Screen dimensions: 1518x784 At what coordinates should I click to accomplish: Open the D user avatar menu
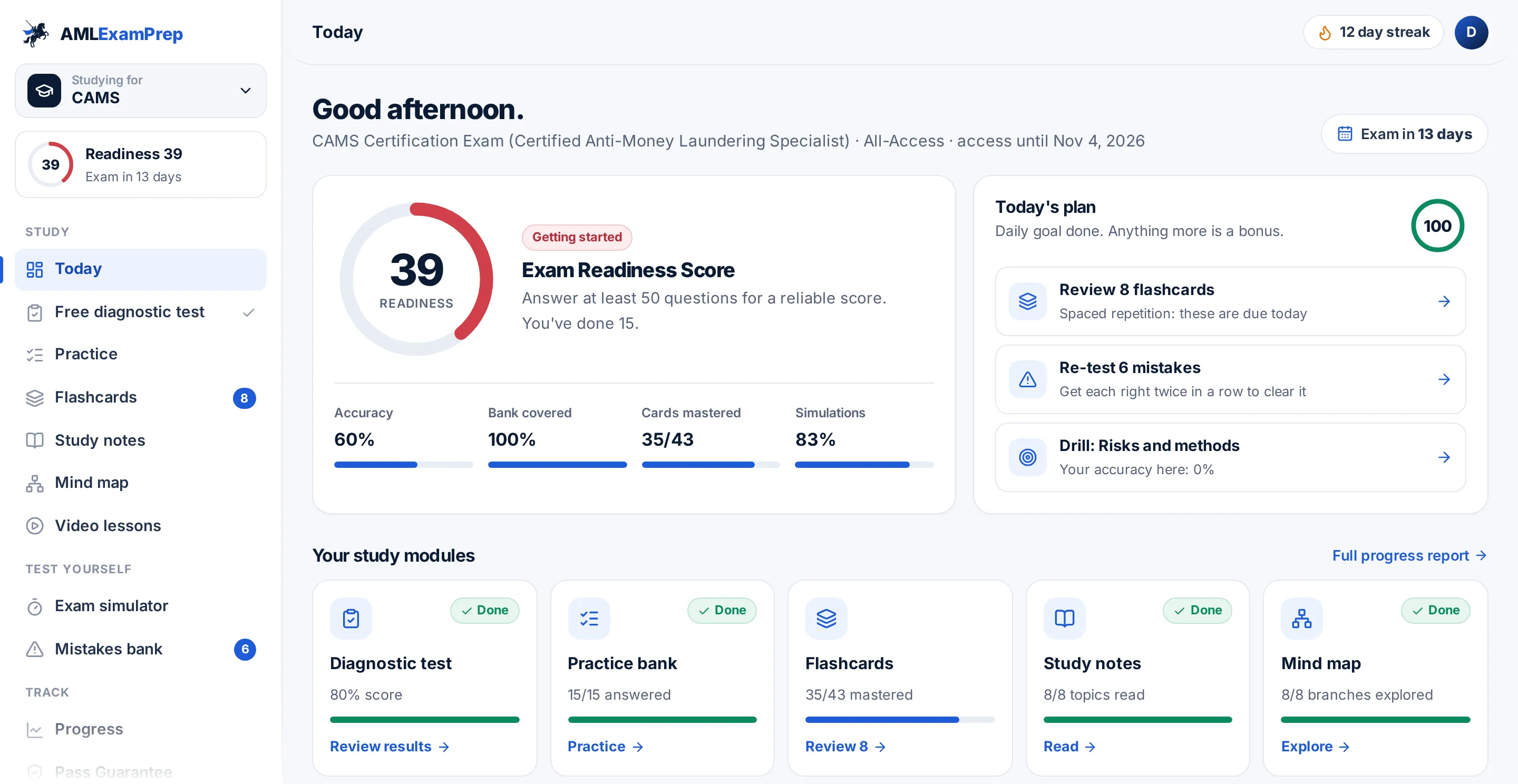coord(1471,32)
